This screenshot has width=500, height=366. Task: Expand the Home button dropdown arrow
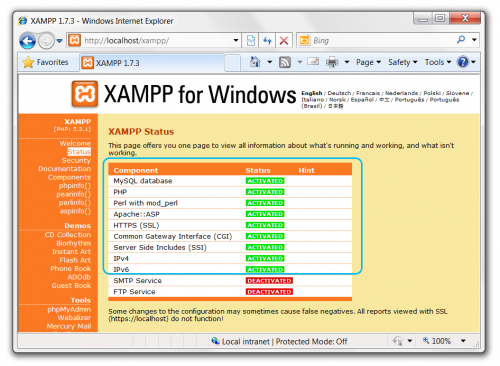click(269, 62)
